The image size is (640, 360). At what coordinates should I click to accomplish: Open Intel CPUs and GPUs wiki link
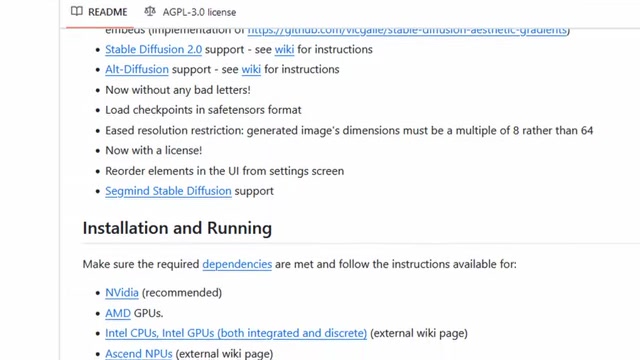[236, 333]
